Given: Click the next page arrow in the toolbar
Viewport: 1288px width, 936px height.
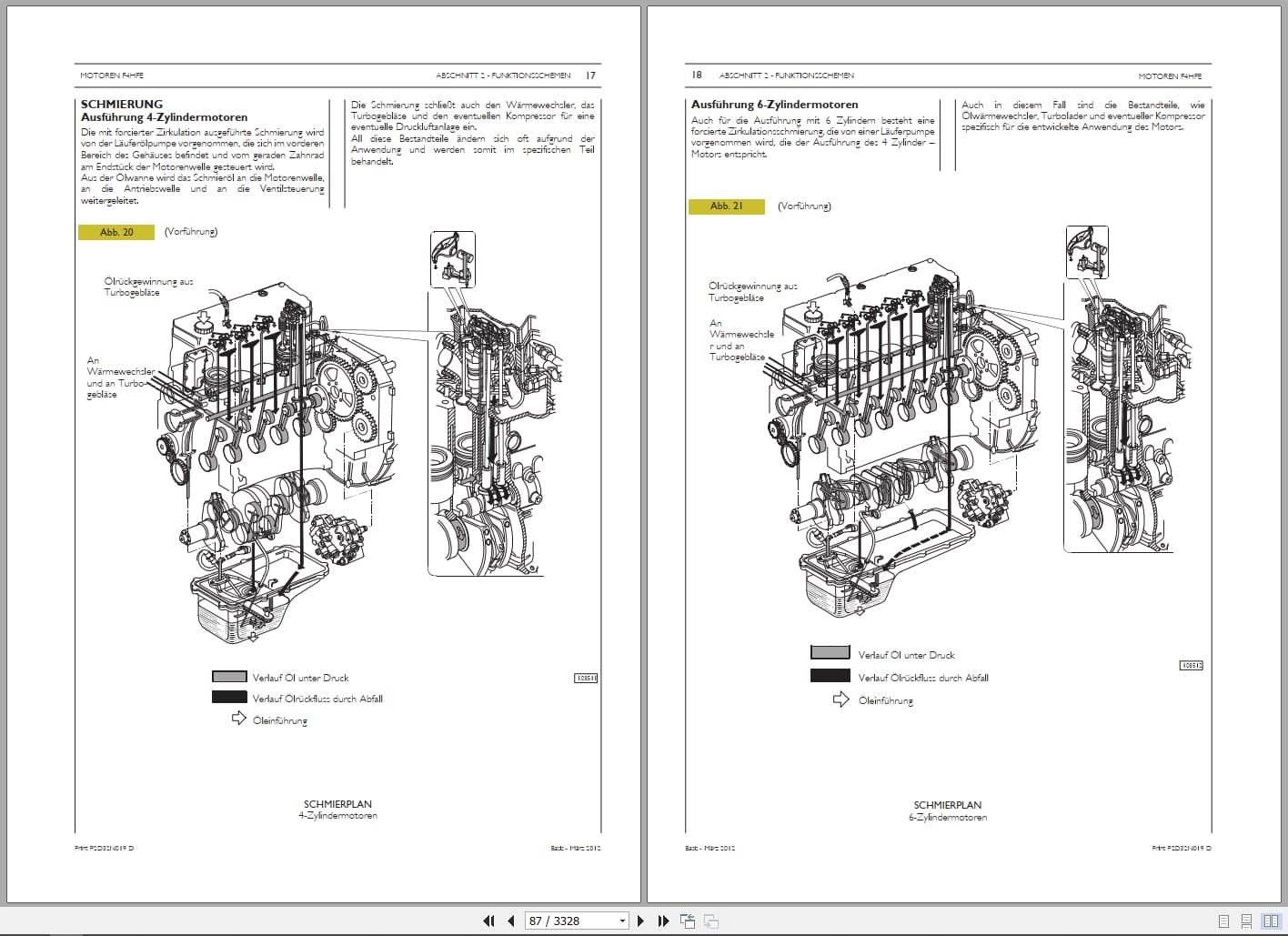Looking at the screenshot, I should [x=641, y=921].
